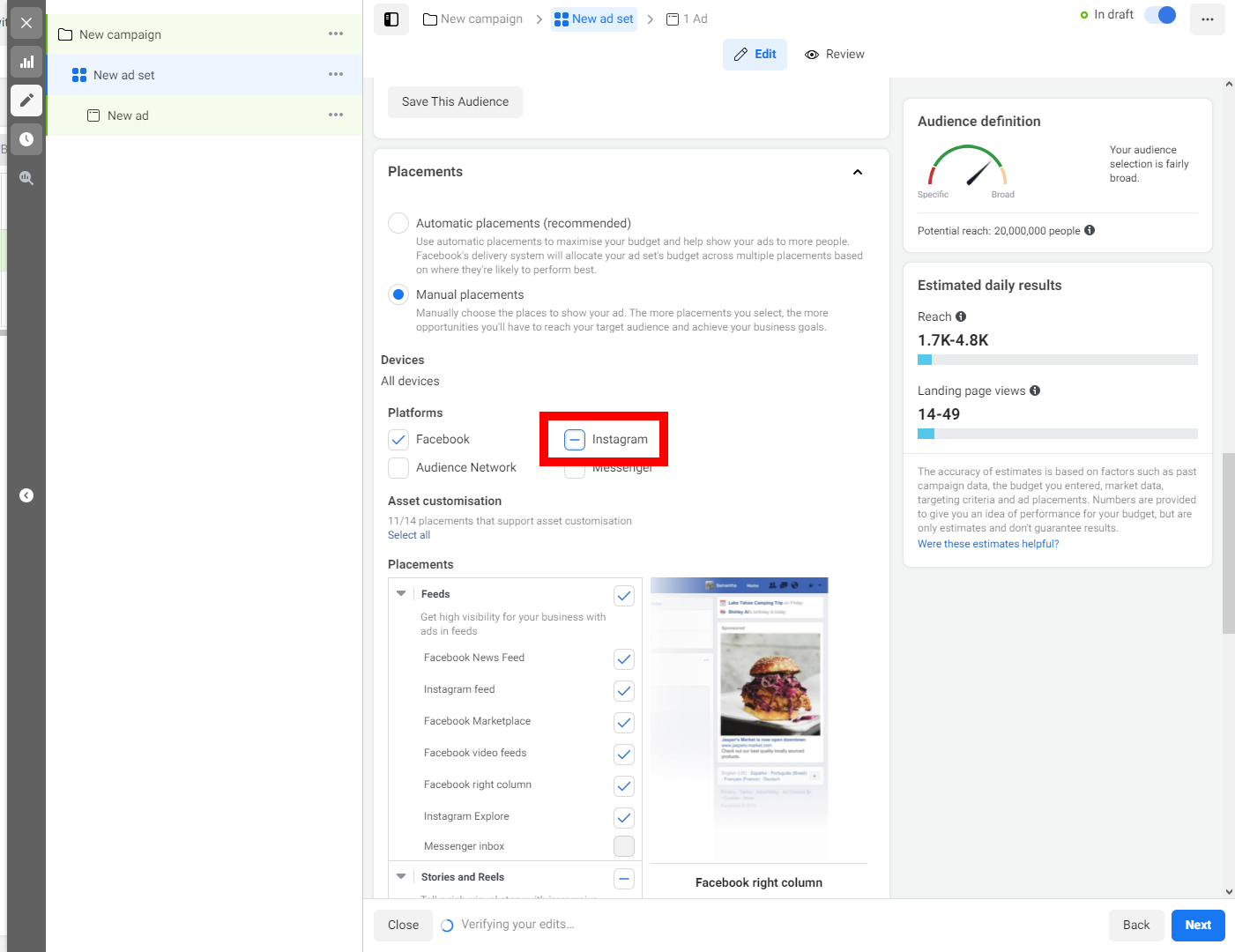Uncheck Instagram feed placement
The image size is (1235, 952).
pos(624,691)
